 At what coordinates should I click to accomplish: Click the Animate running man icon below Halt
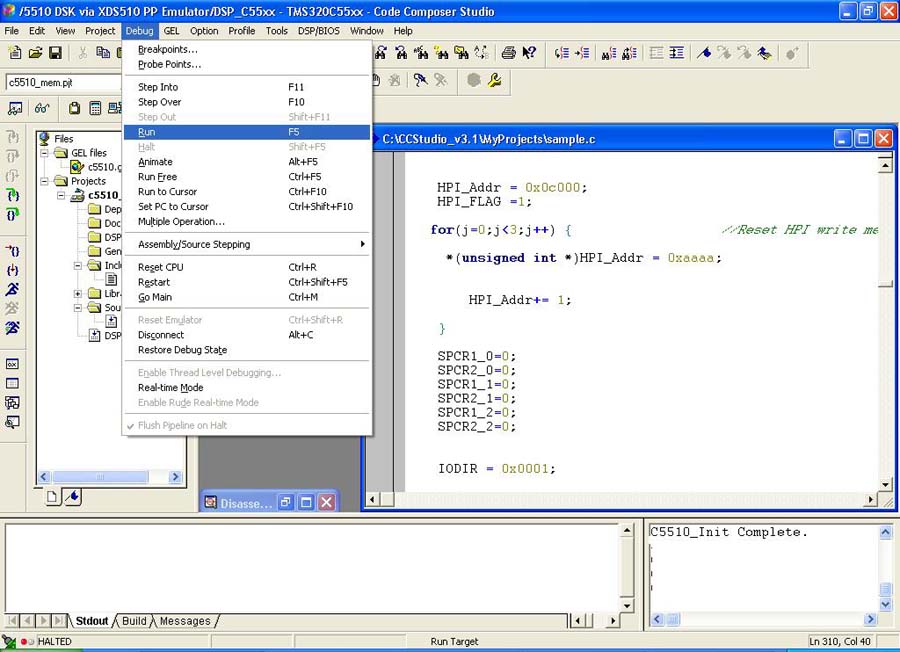pyautogui.click(x=13, y=328)
